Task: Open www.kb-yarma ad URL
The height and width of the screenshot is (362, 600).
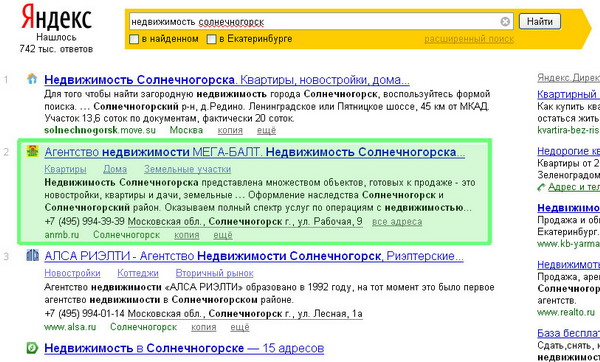Action: [x=569, y=243]
